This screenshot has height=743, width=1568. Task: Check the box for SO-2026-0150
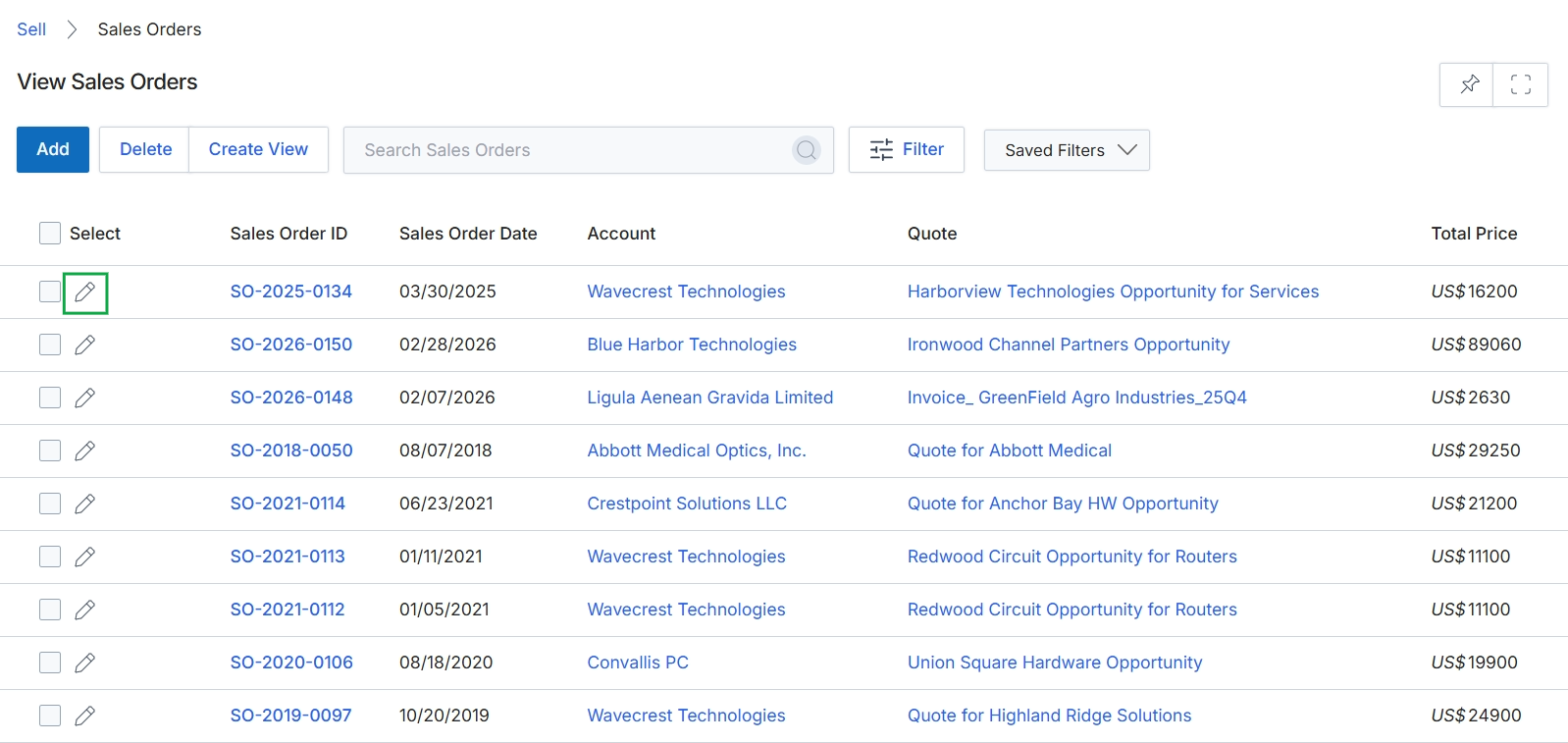pyautogui.click(x=50, y=345)
